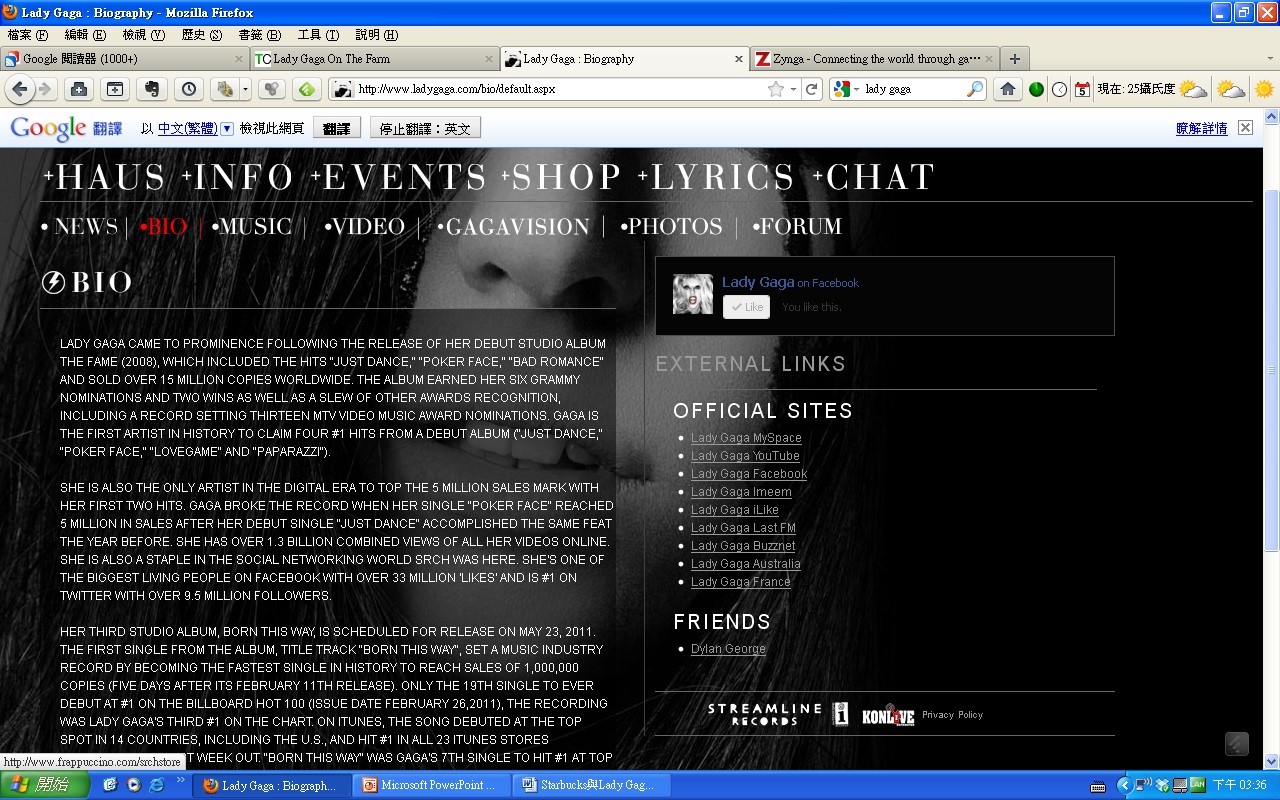Image resolution: width=1280 pixels, height=800 pixels.
Task: Click the Evernote elephant toolbar icon
Action: tap(152, 89)
